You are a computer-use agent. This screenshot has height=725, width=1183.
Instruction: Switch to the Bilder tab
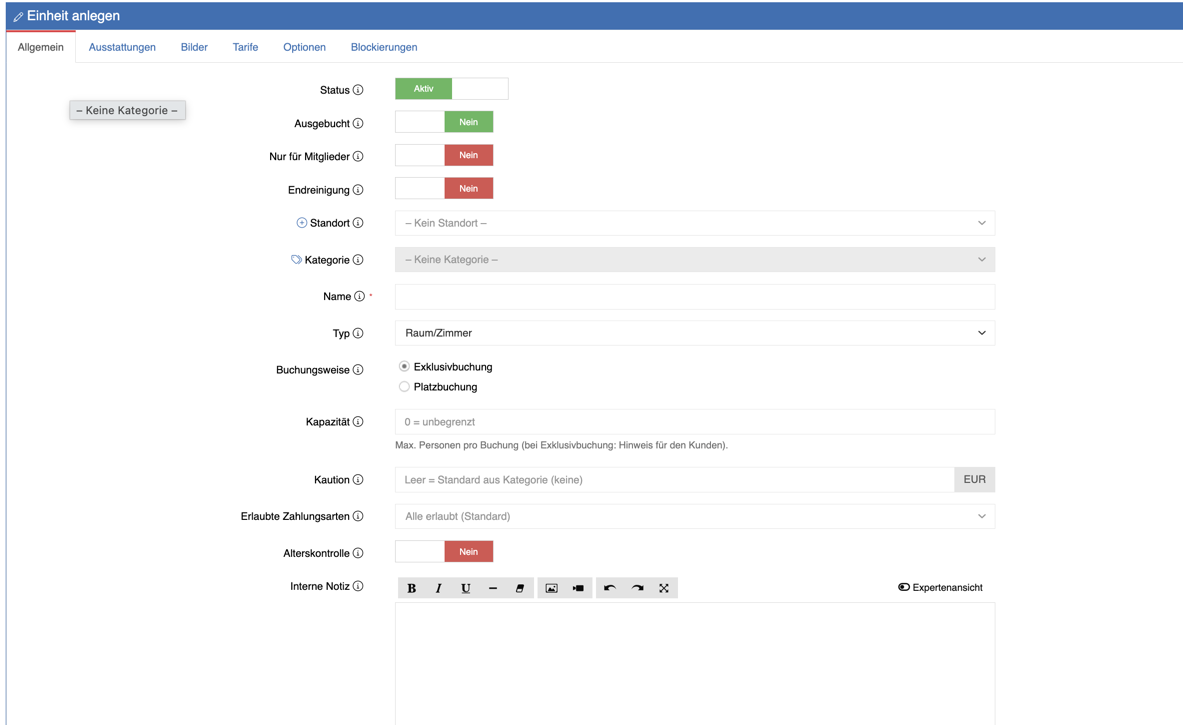pyautogui.click(x=194, y=47)
